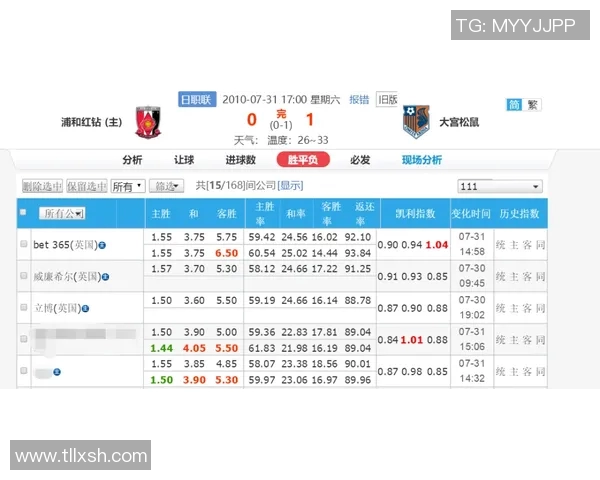Tick the checkbox for bet 365 row
The width and height of the screenshot is (600, 480).
tap(24, 244)
